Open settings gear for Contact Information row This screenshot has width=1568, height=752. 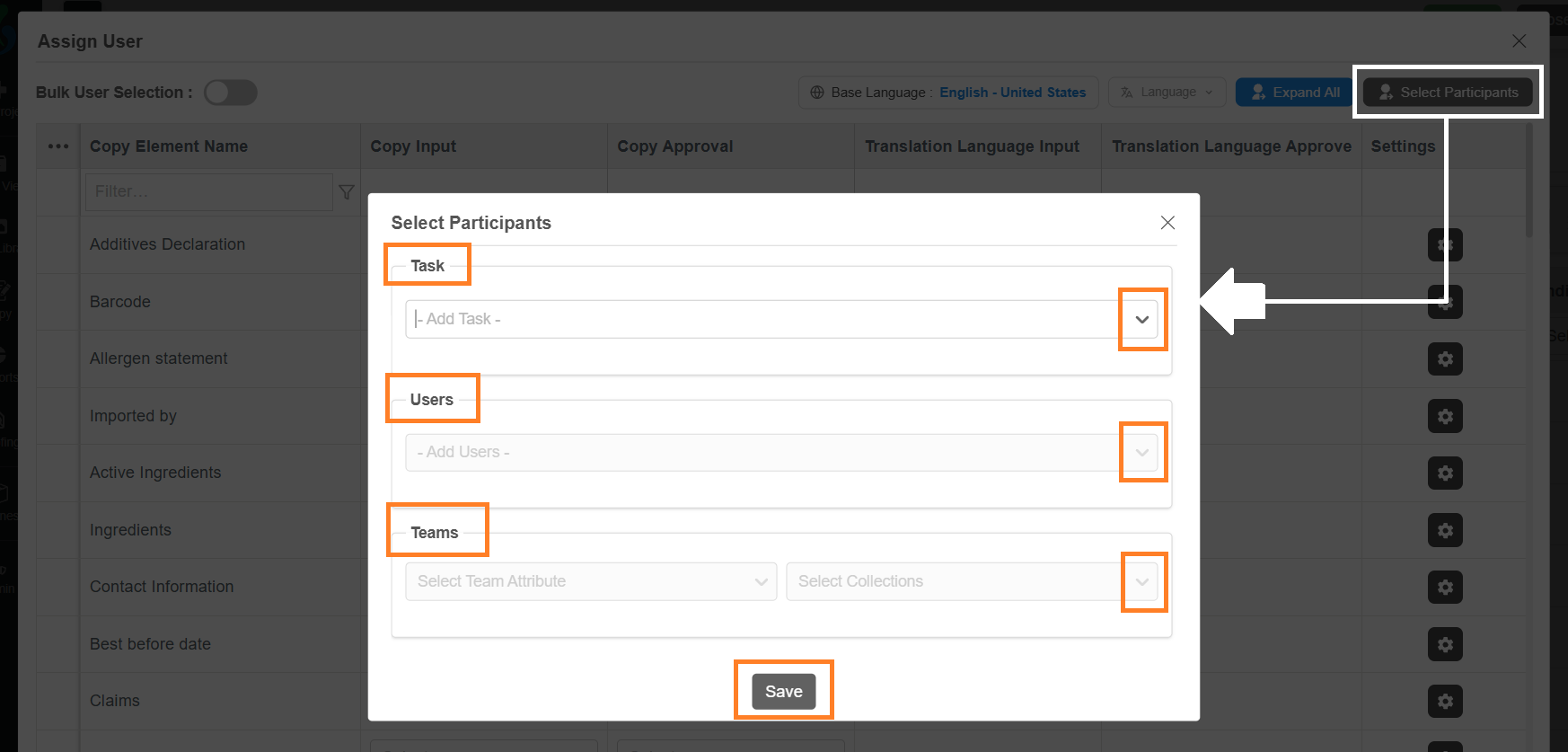[1445, 587]
